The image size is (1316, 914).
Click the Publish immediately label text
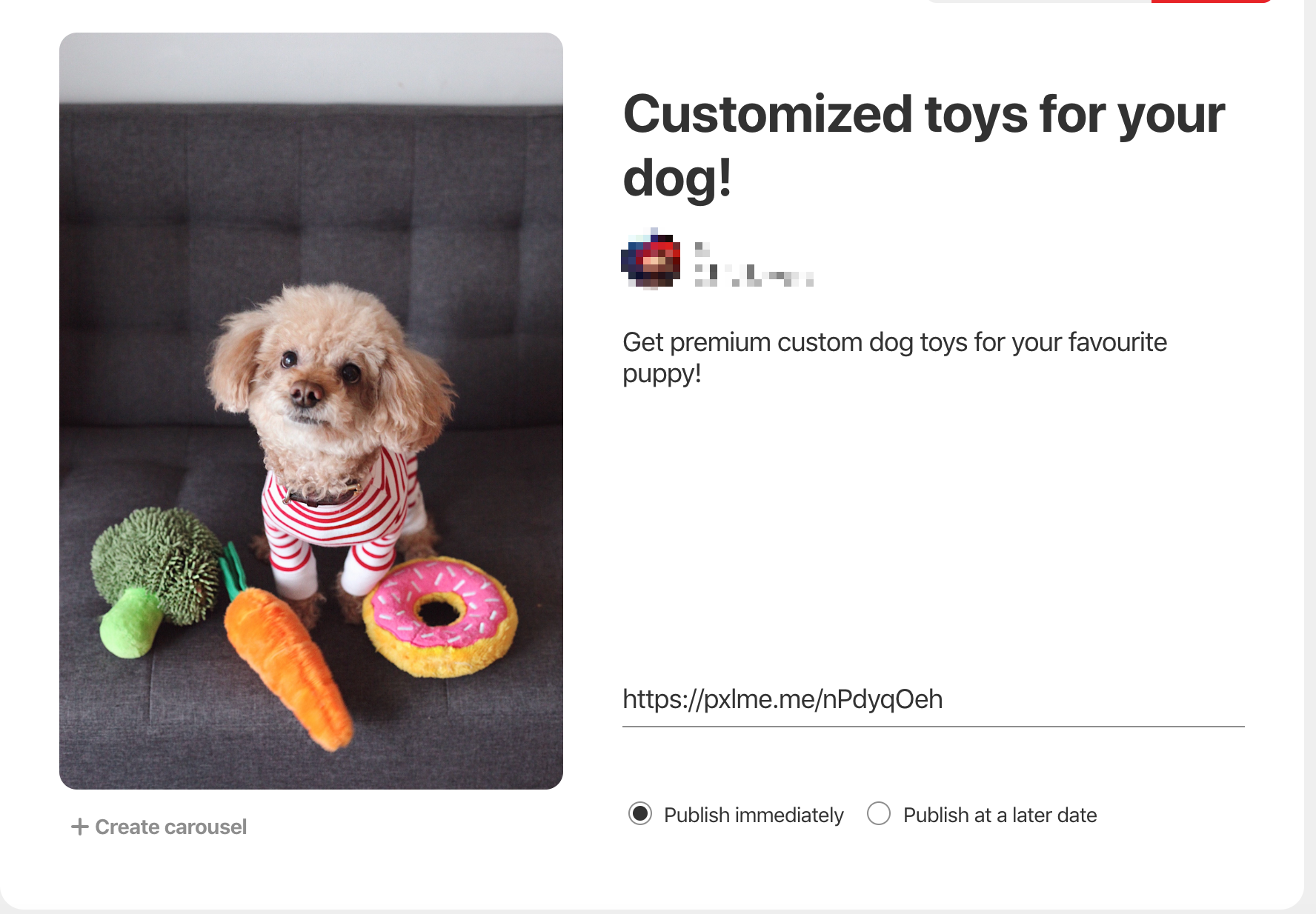click(754, 815)
